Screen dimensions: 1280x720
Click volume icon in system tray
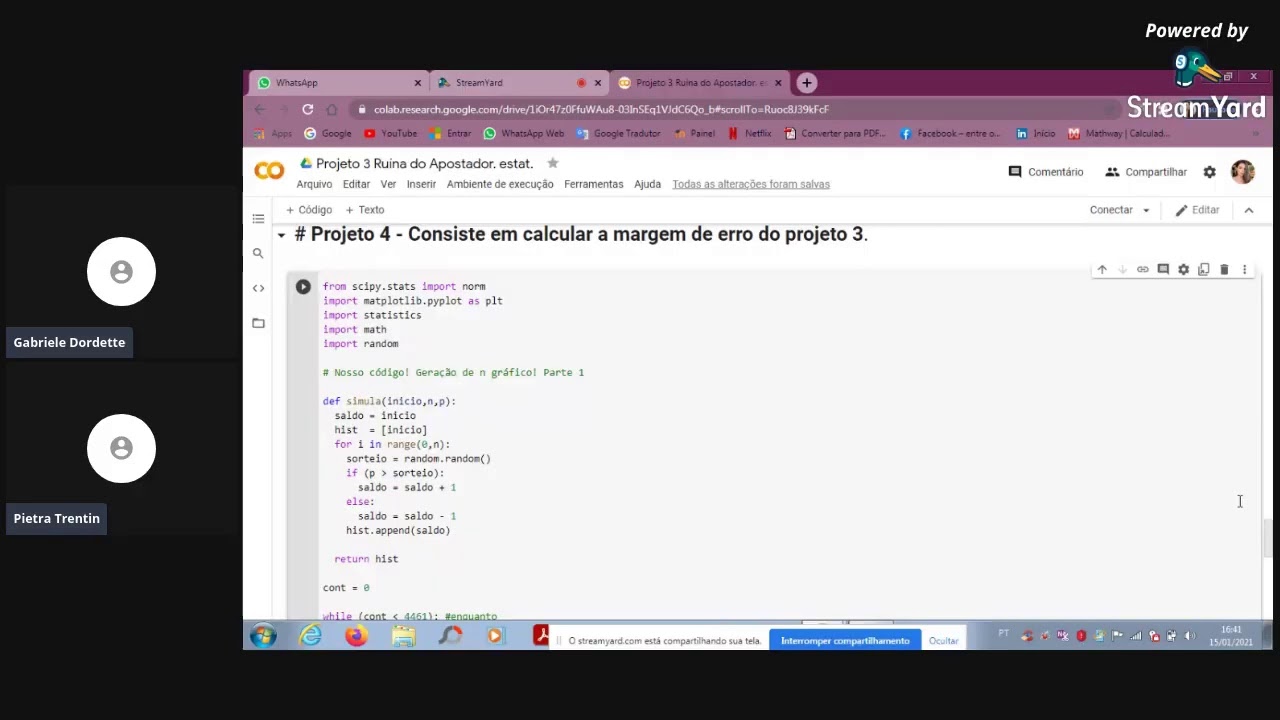coord(1190,636)
